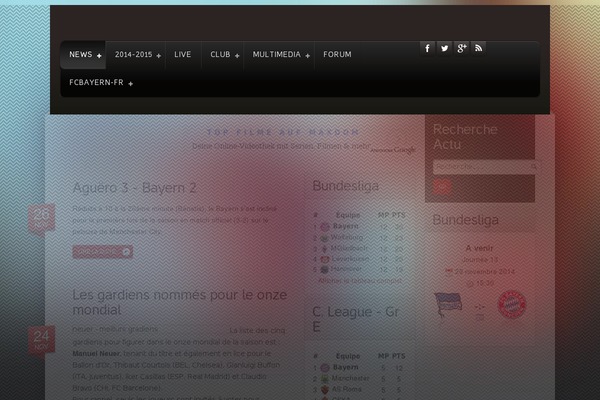Click the Wolfsburg row in Bundesliga table
Image resolution: width=600 pixels, height=400 pixels.
[x=359, y=238]
